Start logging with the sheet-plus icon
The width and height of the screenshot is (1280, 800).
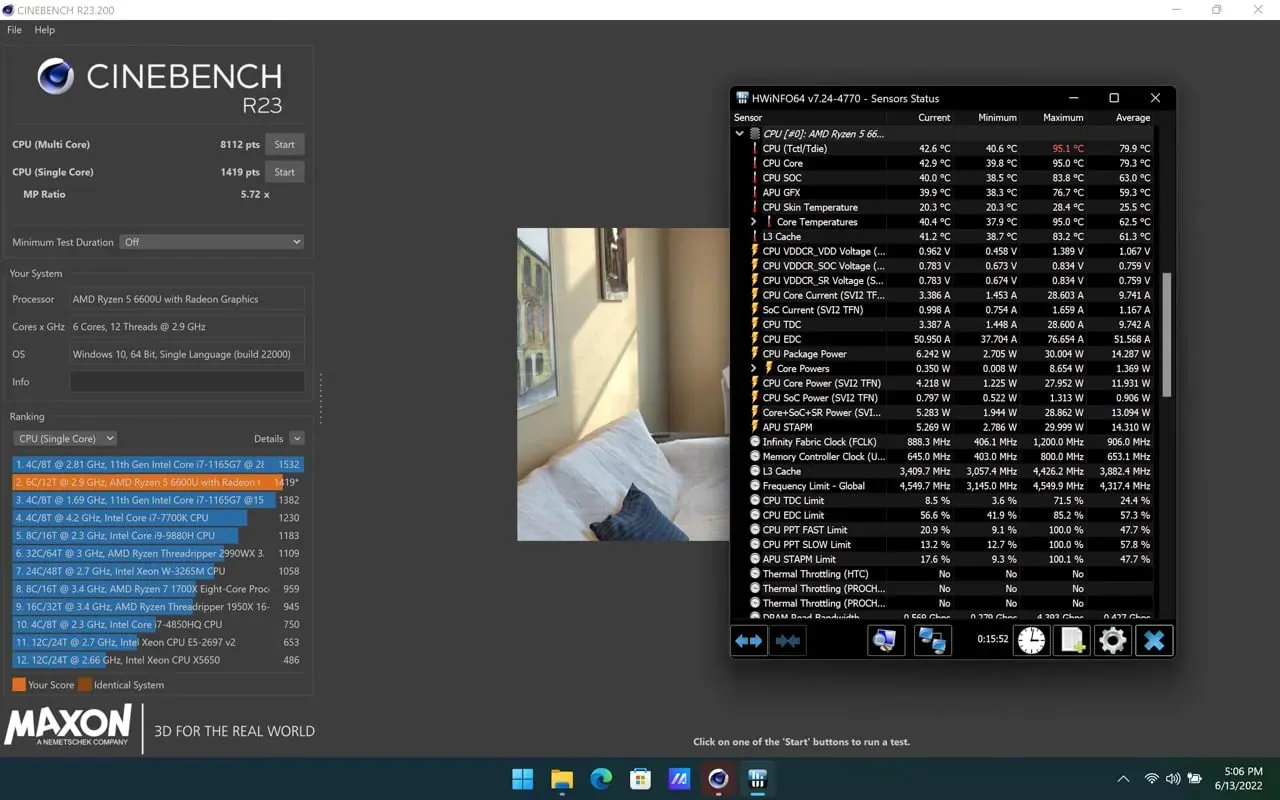1072,641
